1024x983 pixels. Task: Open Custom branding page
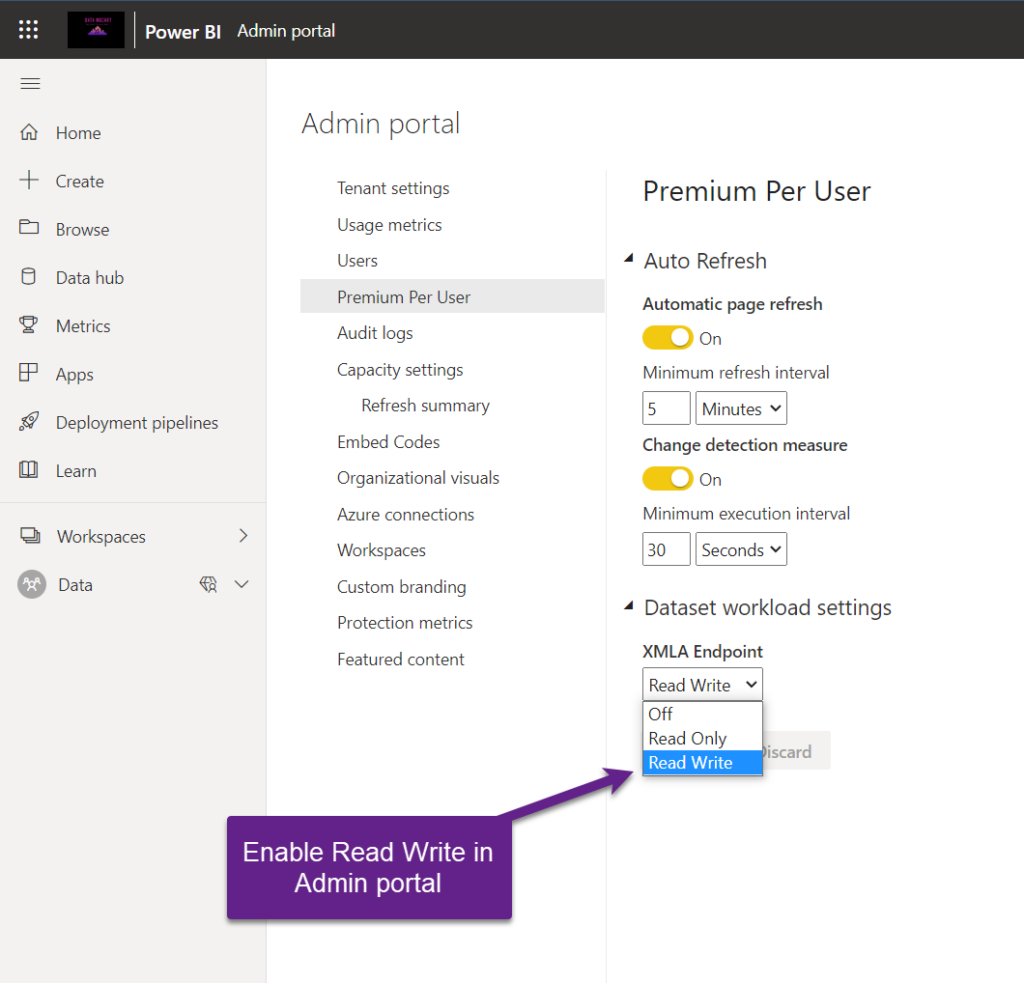pyautogui.click(x=402, y=587)
